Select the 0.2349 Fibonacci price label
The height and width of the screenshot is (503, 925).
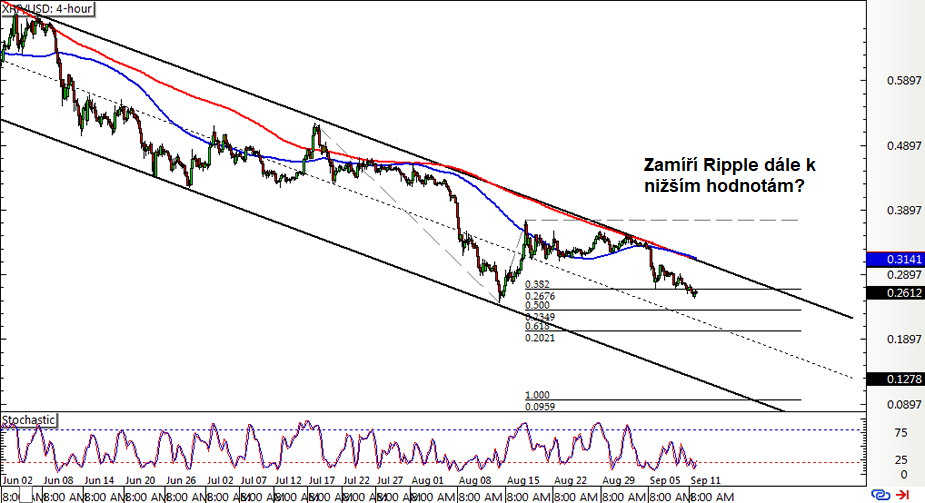(x=540, y=317)
